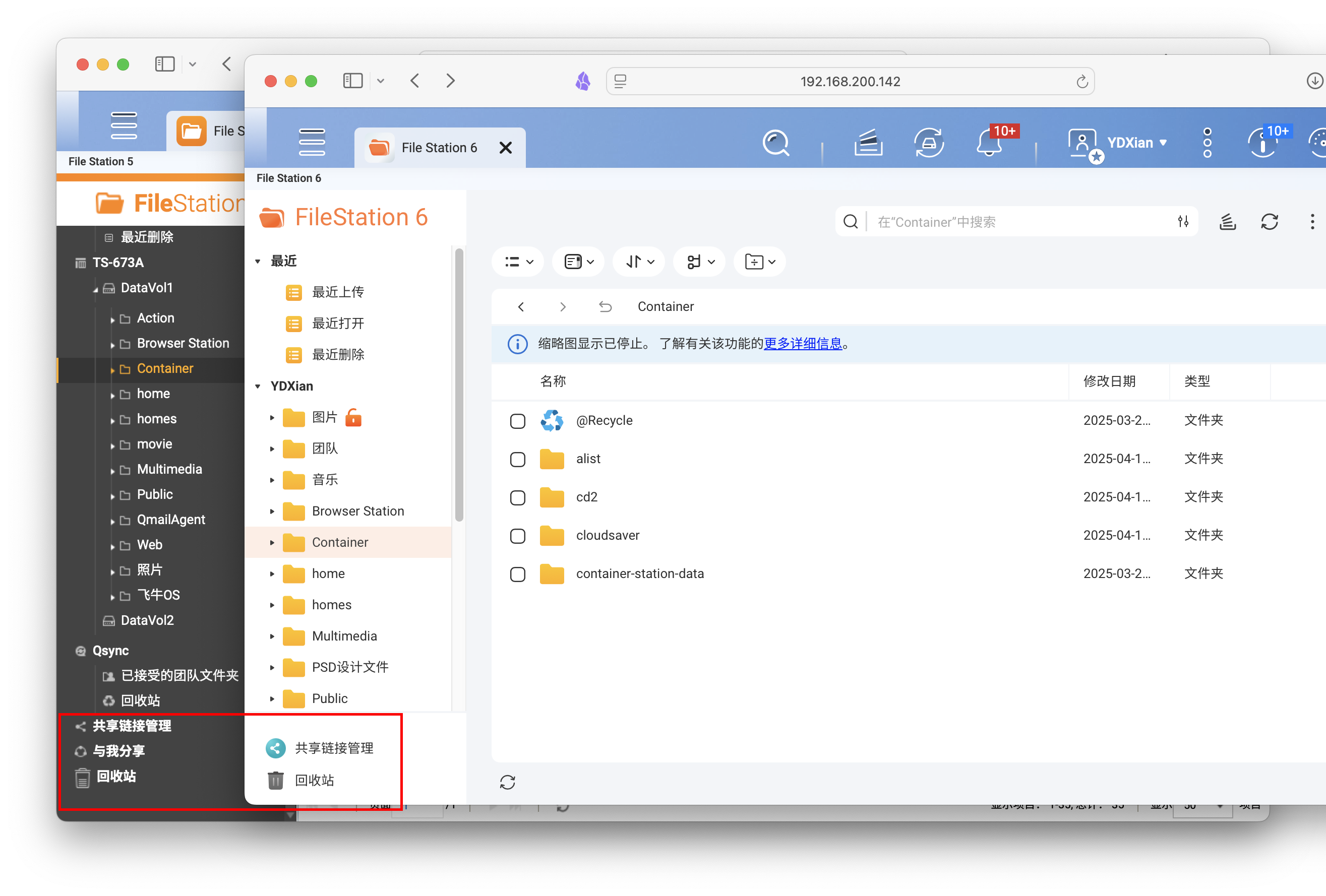Select 最近打开 in sidebar
The image size is (1326, 896).
click(338, 324)
